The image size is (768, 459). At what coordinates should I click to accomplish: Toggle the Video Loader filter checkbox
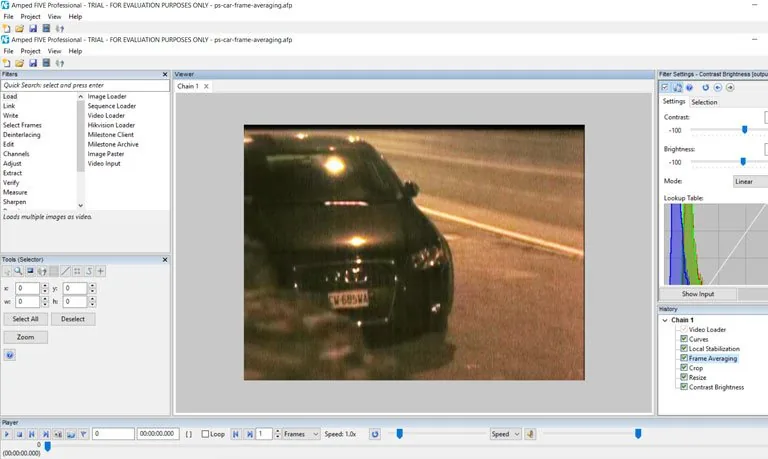click(x=684, y=329)
